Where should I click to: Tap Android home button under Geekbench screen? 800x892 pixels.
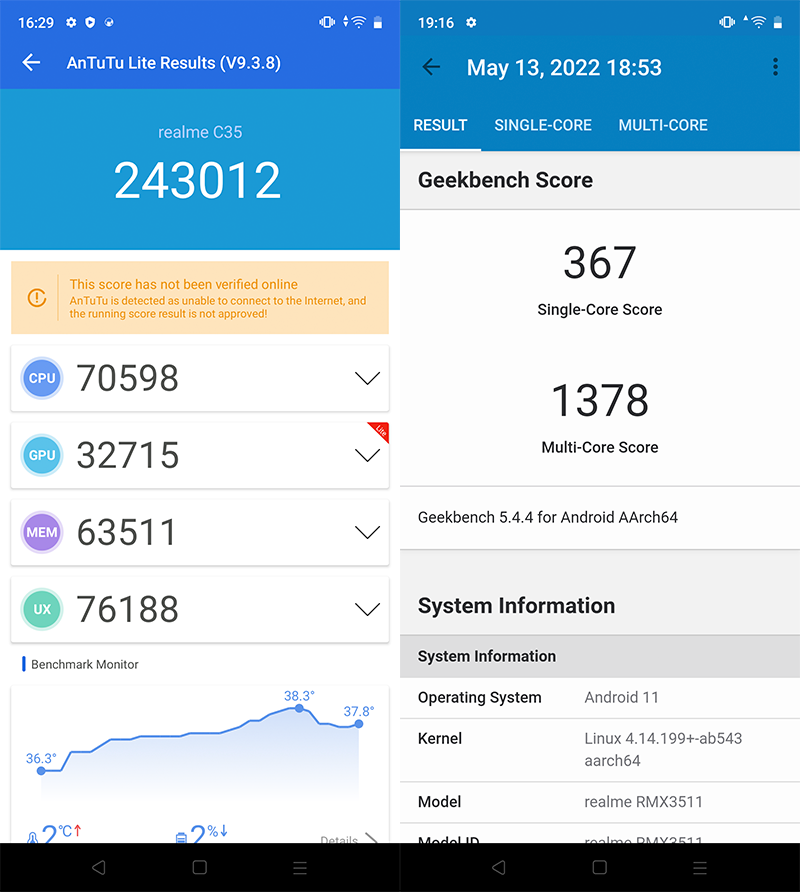(600, 867)
